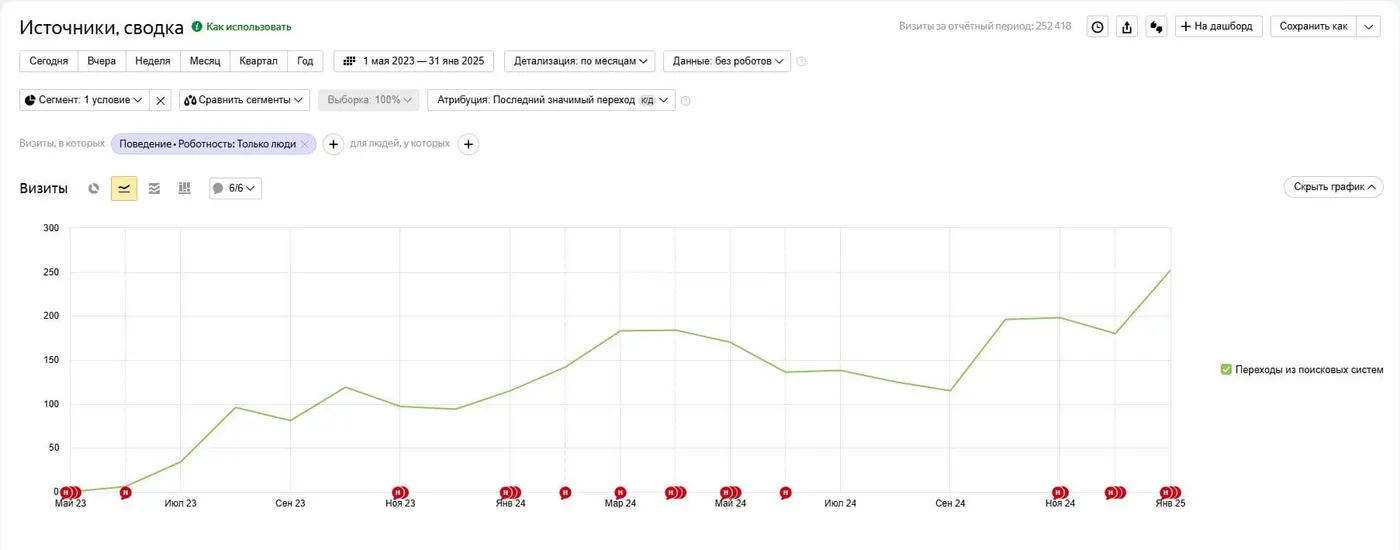
Task: Switch to the column bar chart view
Action: coord(184,188)
